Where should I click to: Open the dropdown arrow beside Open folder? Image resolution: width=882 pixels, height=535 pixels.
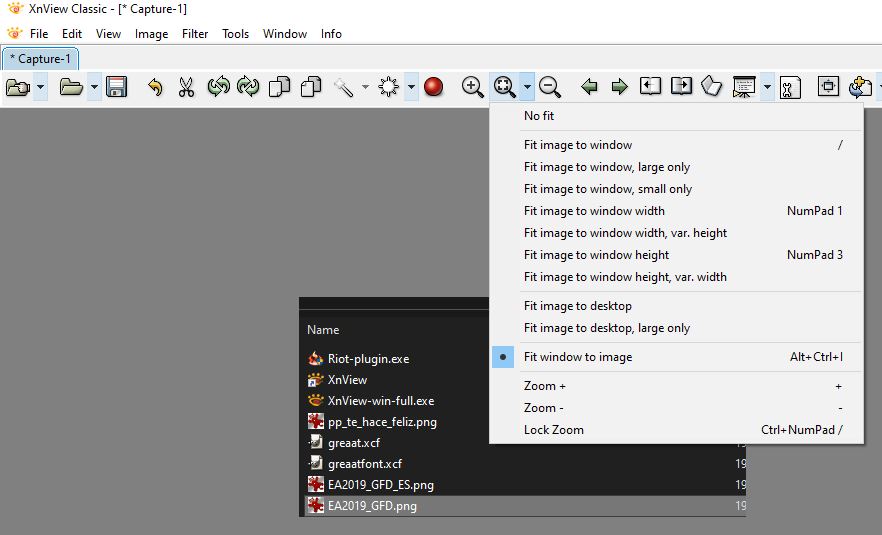[x=94, y=87]
